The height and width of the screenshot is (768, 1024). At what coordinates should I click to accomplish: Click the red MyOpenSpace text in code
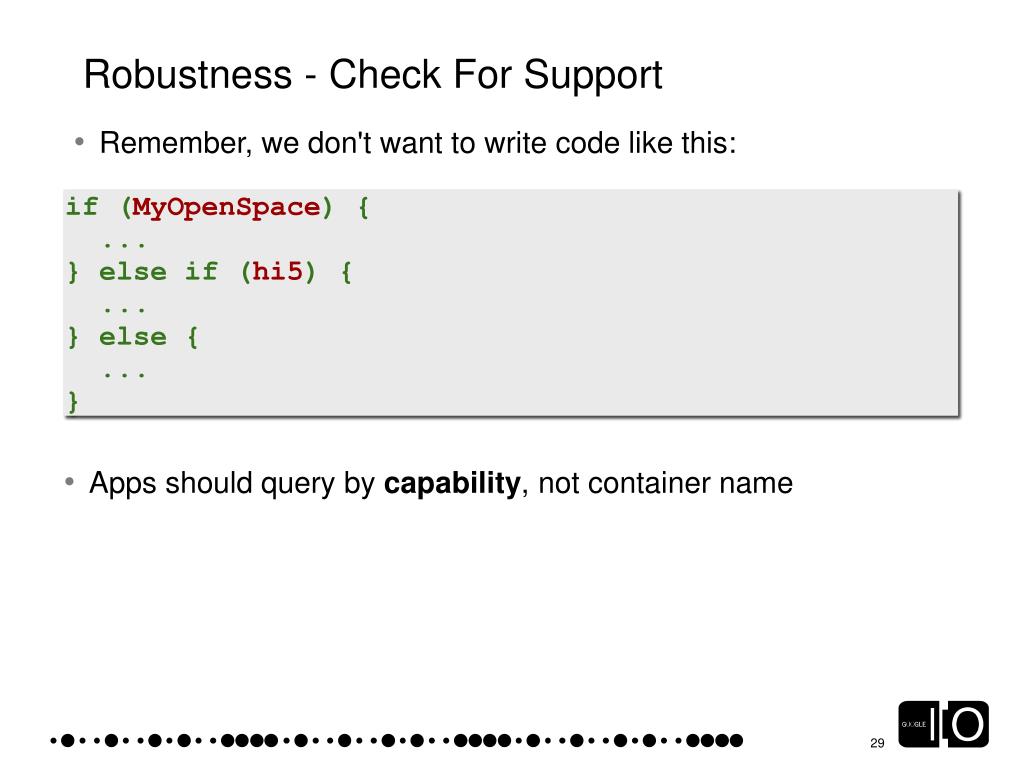[227, 207]
